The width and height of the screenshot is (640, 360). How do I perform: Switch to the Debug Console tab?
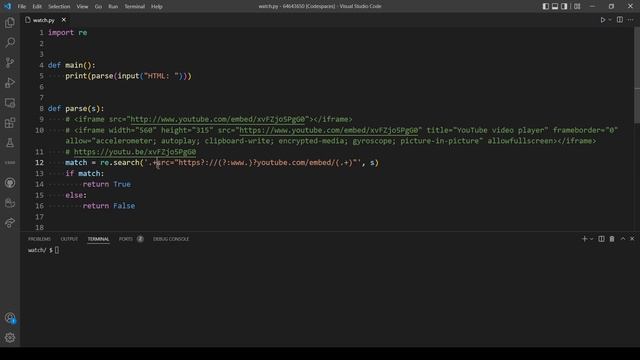click(x=171, y=239)
